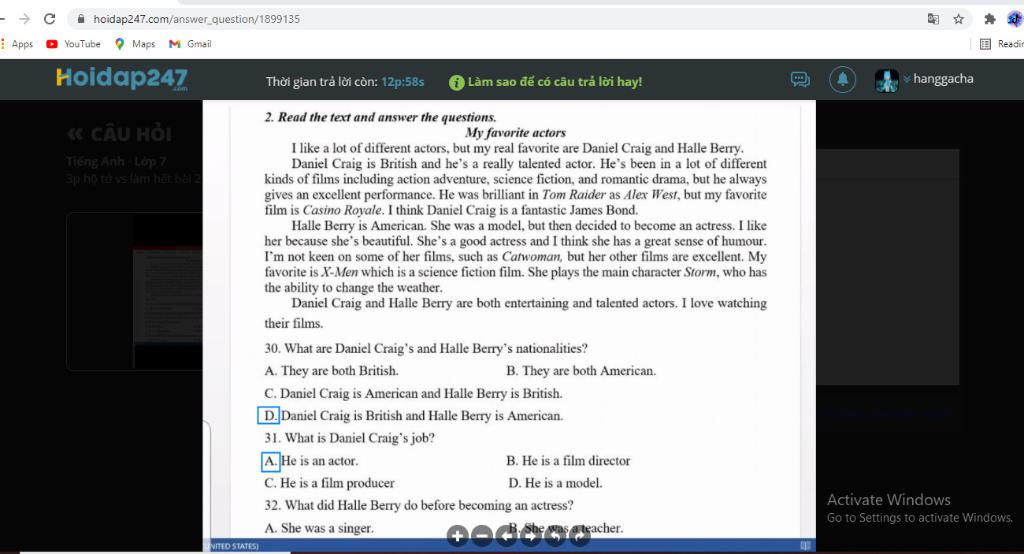Open the YouTube bookmark
The height and width of the screenshot is (554, 1024).
coord(73,44)
